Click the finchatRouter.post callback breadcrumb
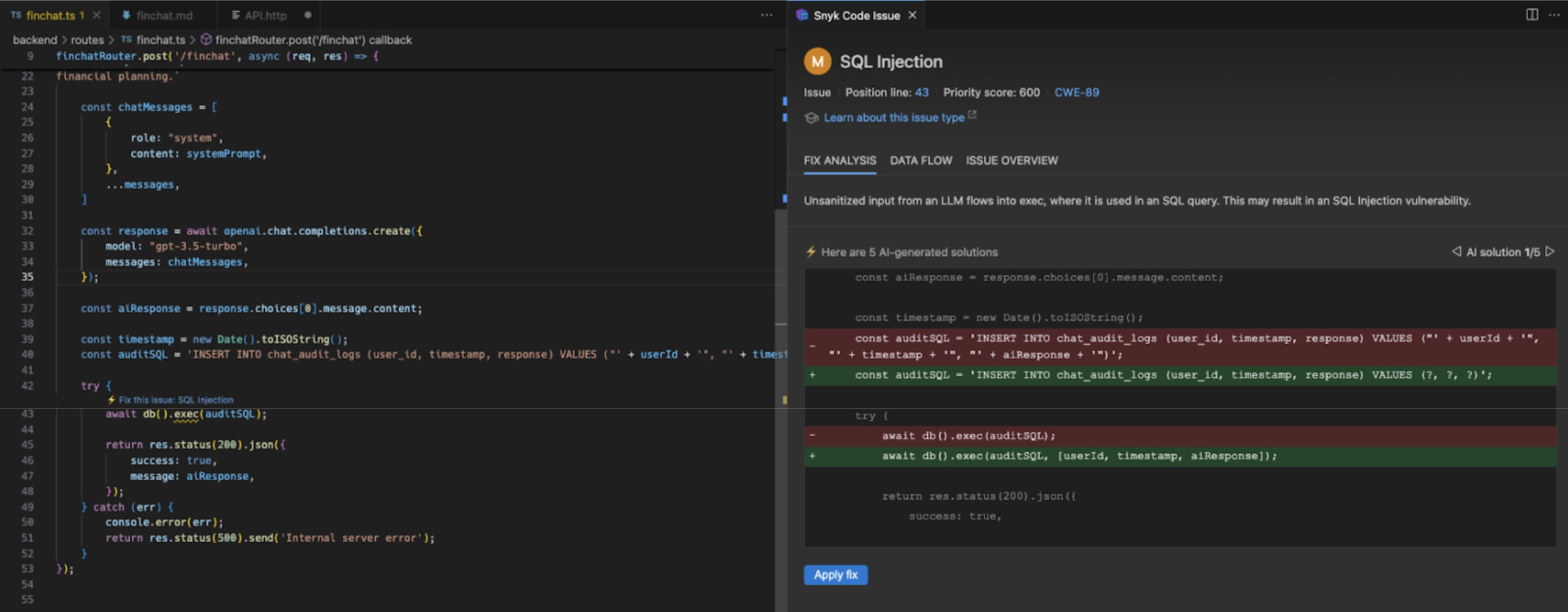This screenshot has height=612, width=1568. tap(306, 40)
